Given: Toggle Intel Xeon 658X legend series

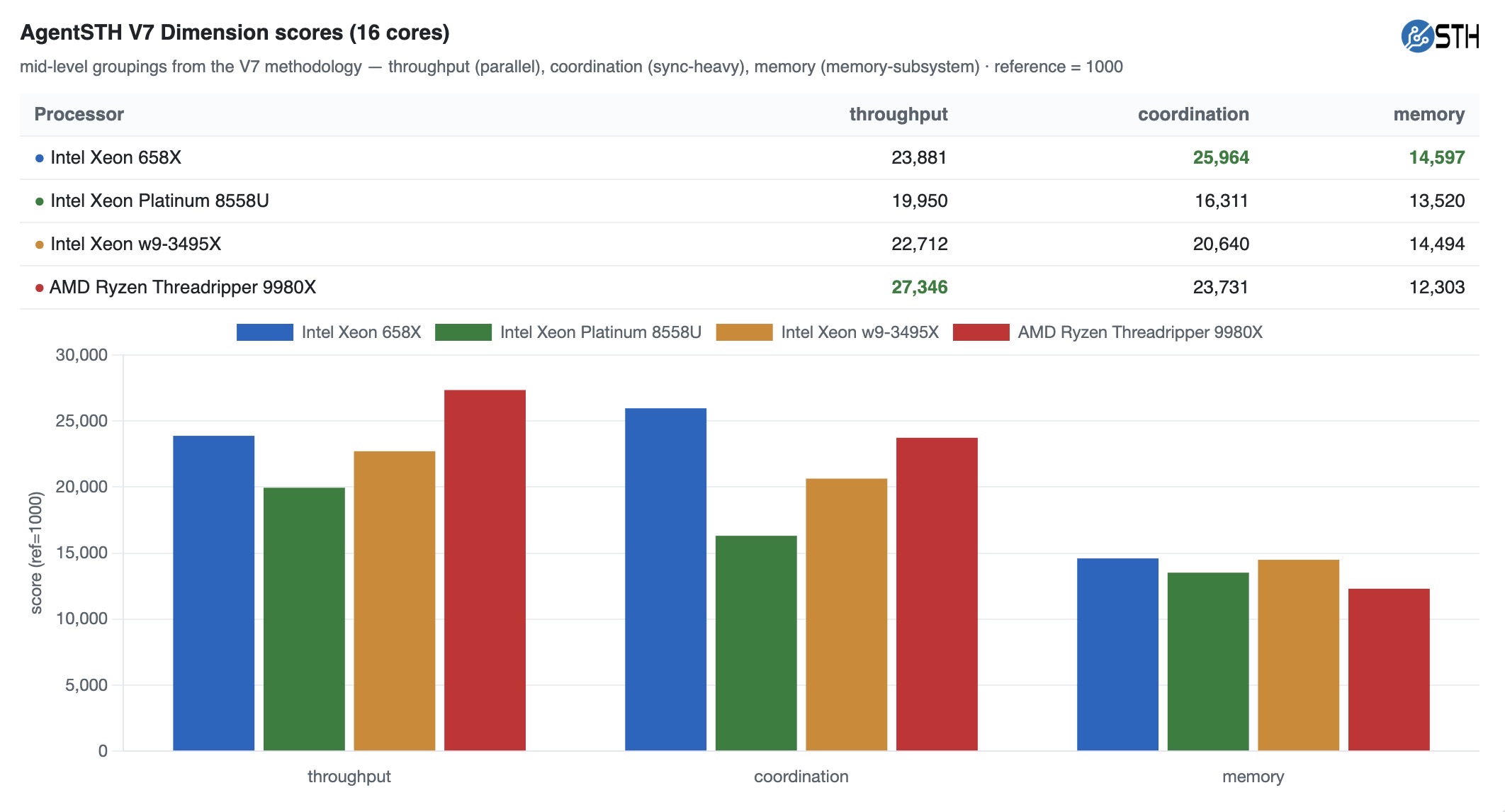Looking at the screenshot, I should [329, 332].
